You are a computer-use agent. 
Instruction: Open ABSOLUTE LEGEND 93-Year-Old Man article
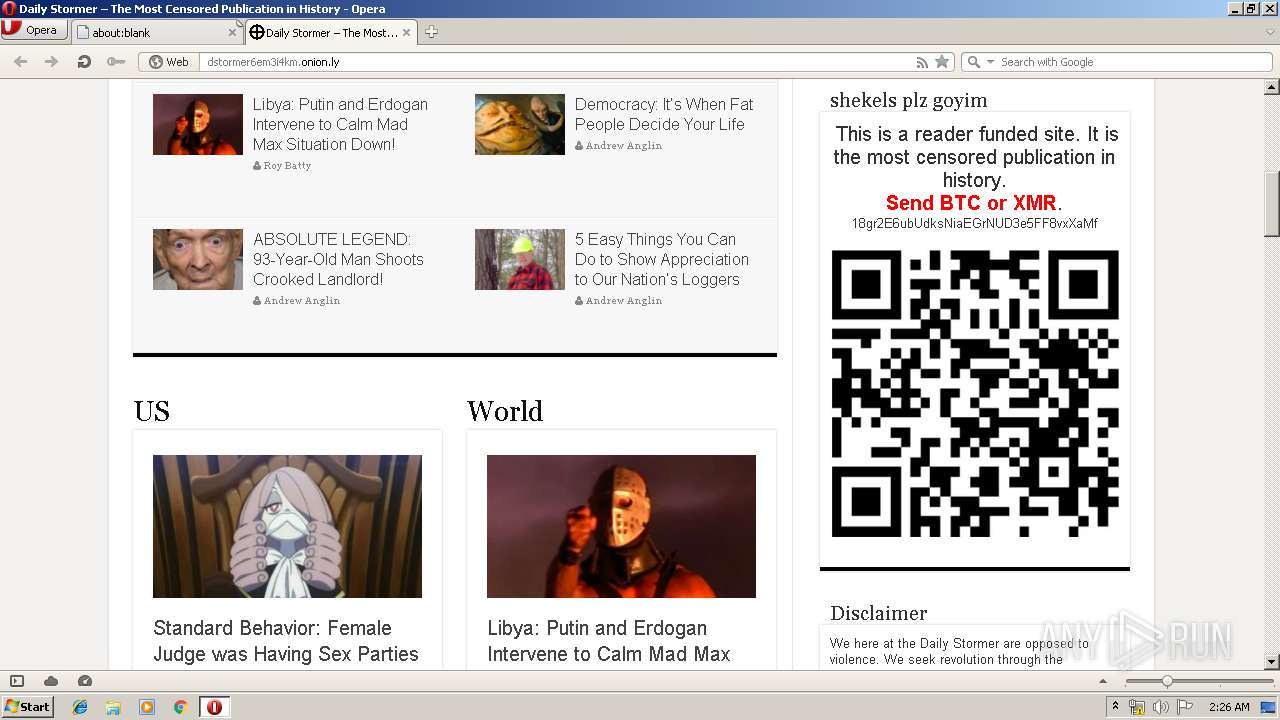338,259
